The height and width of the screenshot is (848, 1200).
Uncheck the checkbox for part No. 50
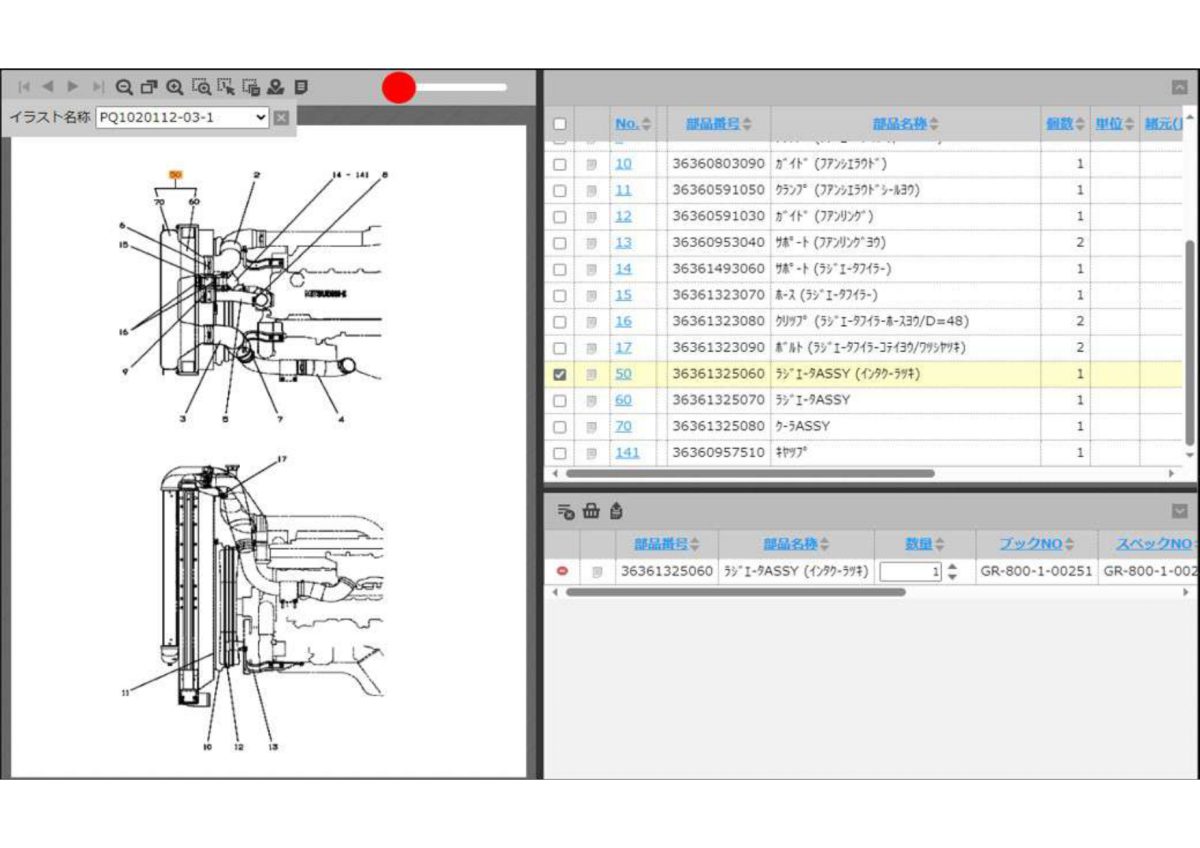coord(560,374)
